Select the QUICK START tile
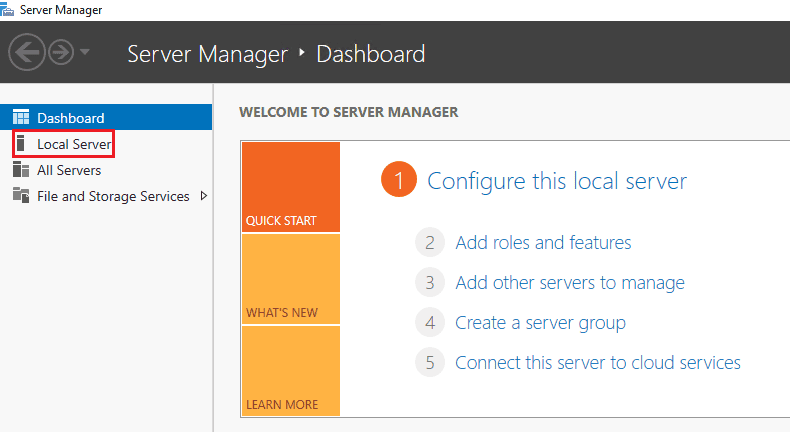This screenshot has width=790, height=432. (x=290, y=187)
